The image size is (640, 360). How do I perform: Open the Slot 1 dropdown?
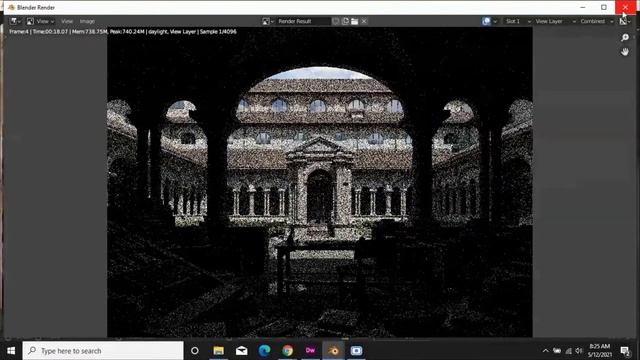pos(518,21)
